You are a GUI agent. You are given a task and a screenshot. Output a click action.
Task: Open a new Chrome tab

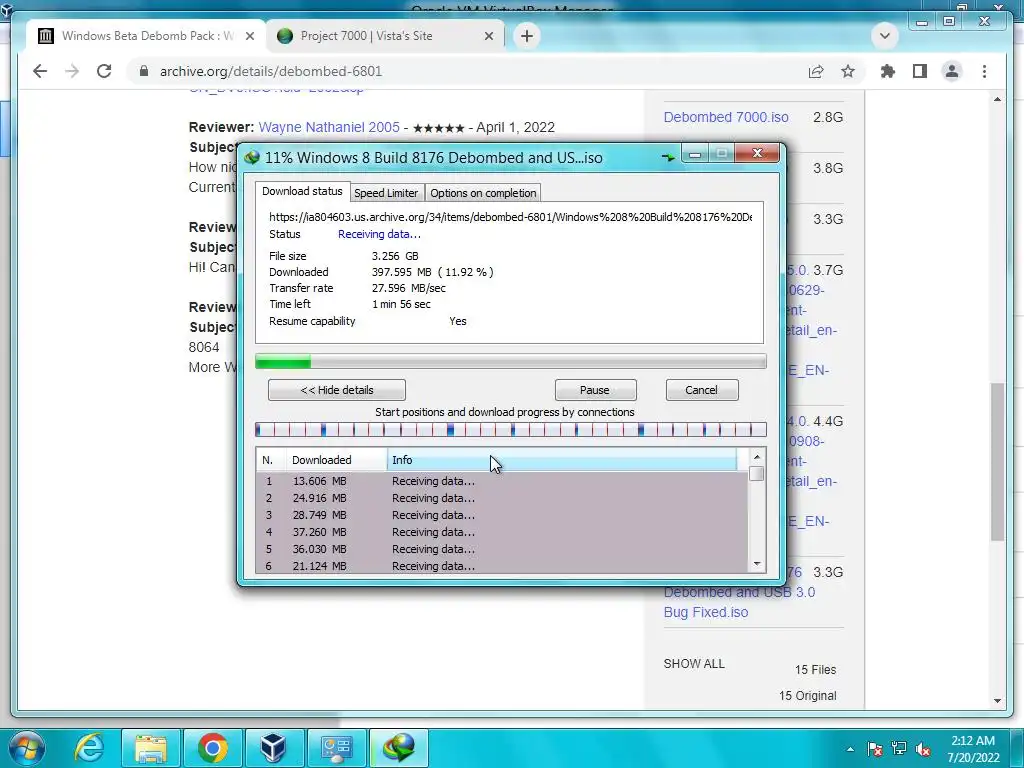coord(527,36)
